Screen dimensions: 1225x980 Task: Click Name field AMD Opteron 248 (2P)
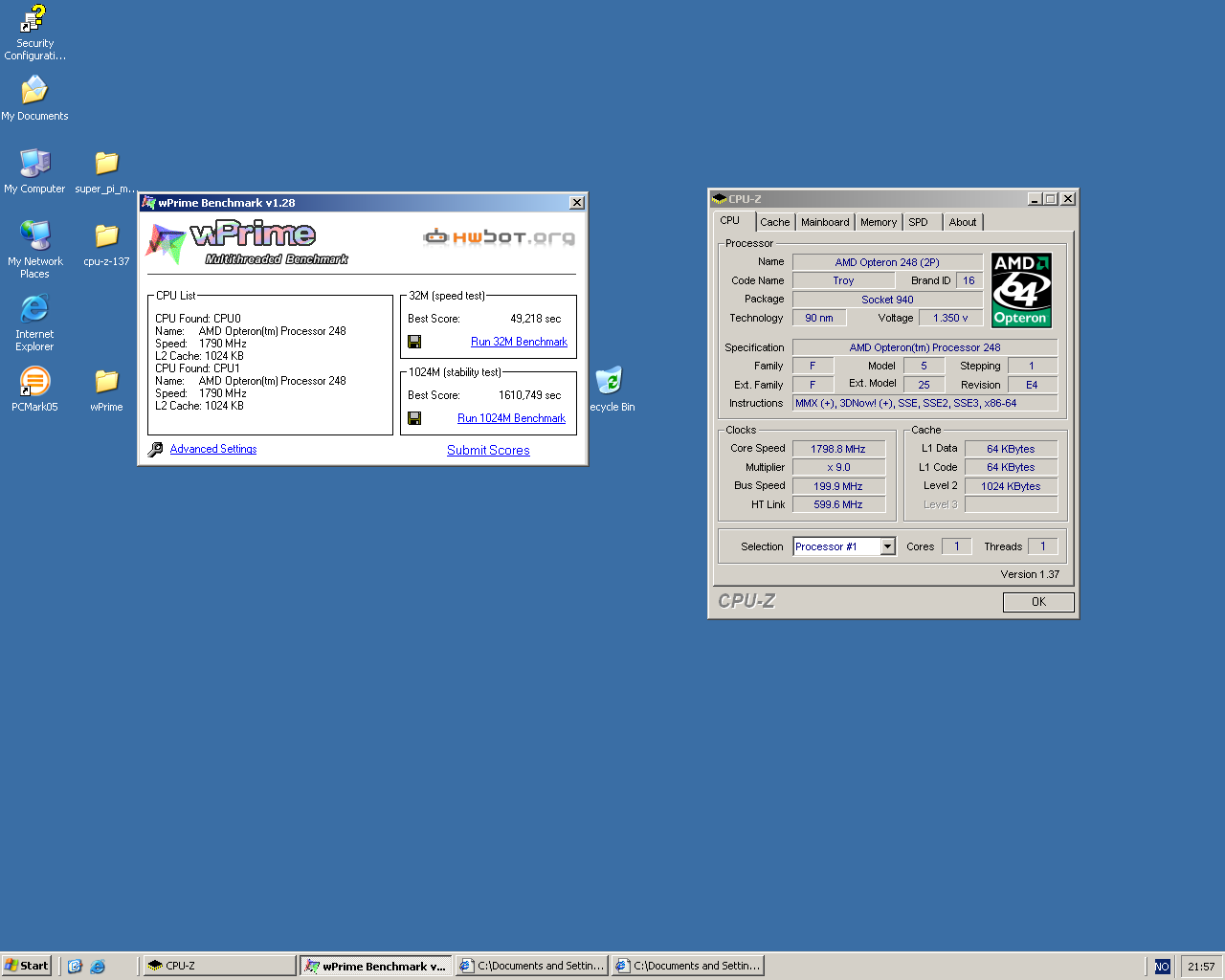tap(887, 262)
